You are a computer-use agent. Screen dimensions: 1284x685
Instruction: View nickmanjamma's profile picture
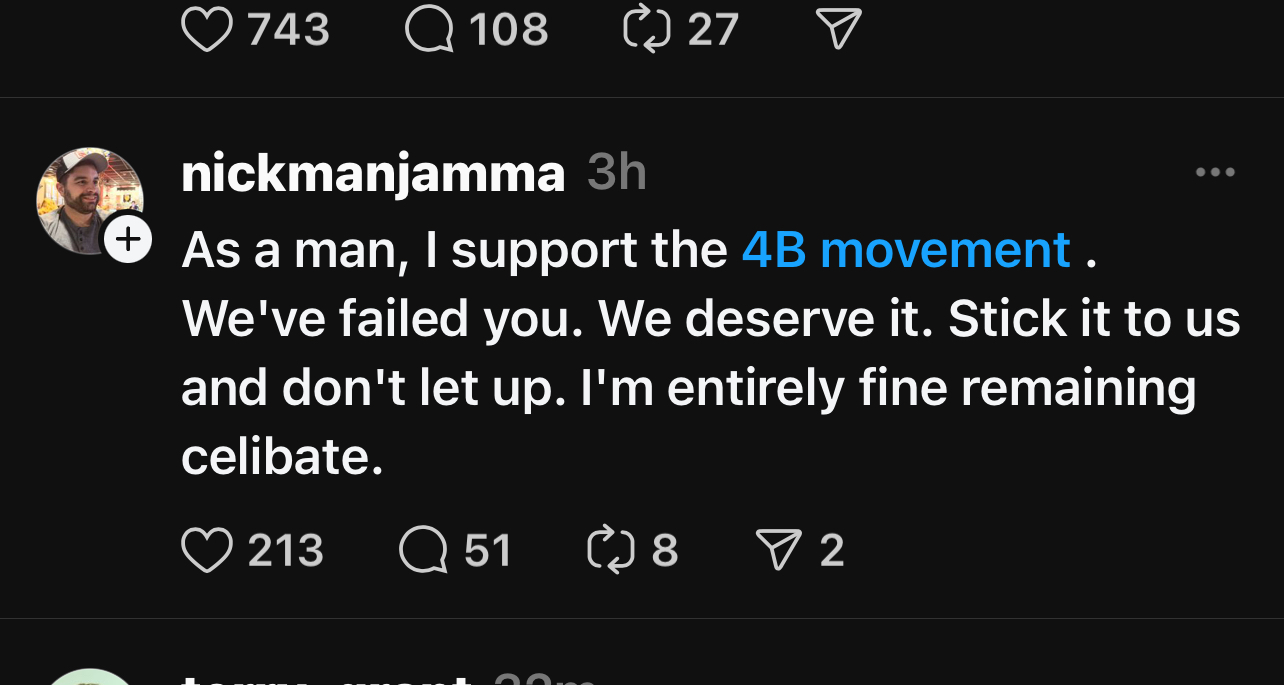click(x=86, y=198)
